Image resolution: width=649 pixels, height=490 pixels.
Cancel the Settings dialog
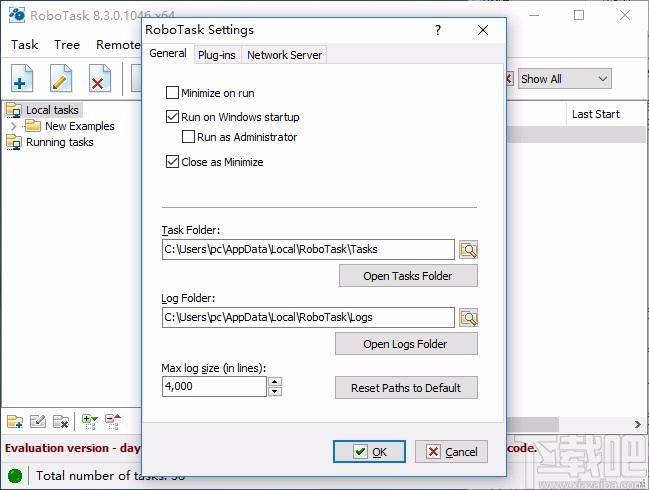[x=451, y=452]
